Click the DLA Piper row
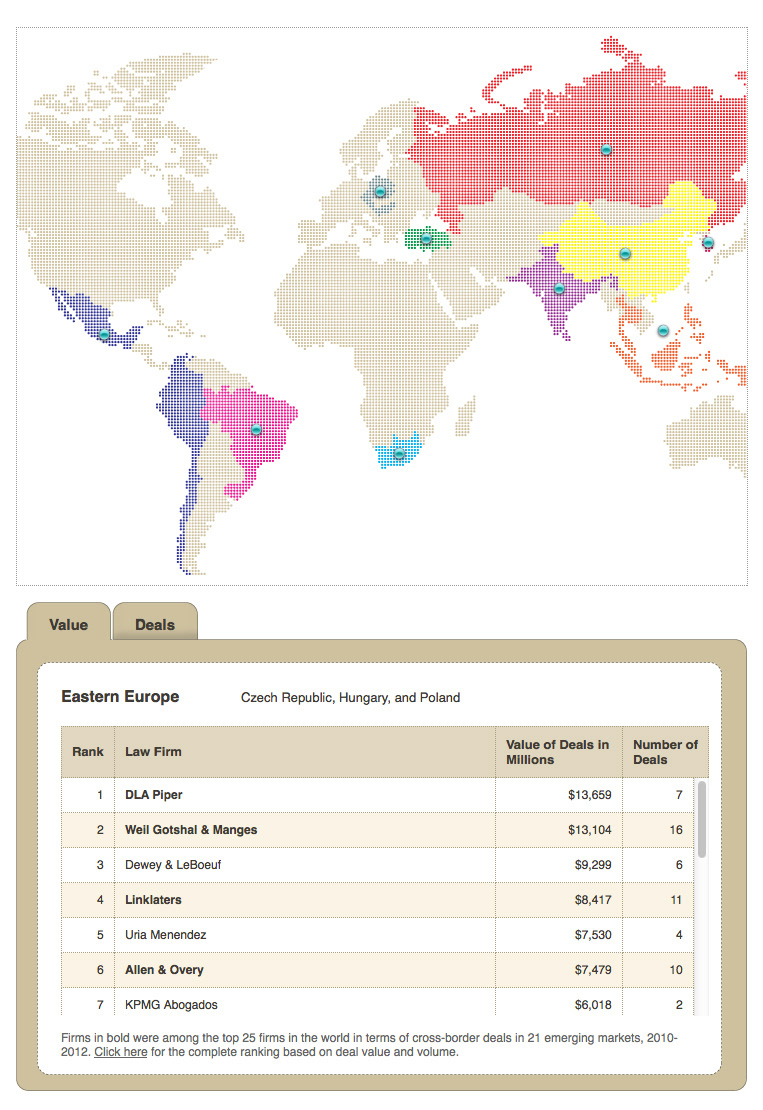The height and width of the screenshot is (1110, 763). (377, 795)
